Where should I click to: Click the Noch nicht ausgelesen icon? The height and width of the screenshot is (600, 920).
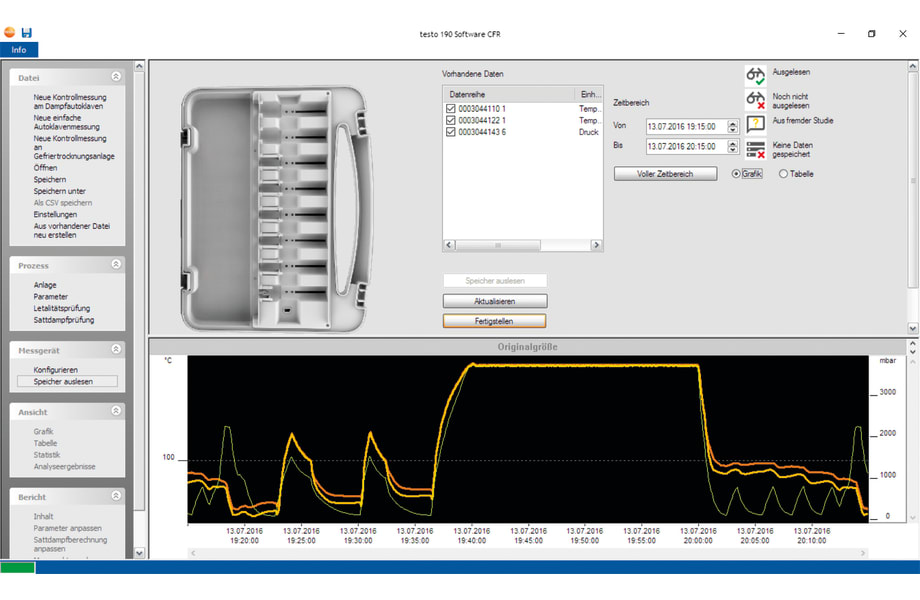coord(755,99)
